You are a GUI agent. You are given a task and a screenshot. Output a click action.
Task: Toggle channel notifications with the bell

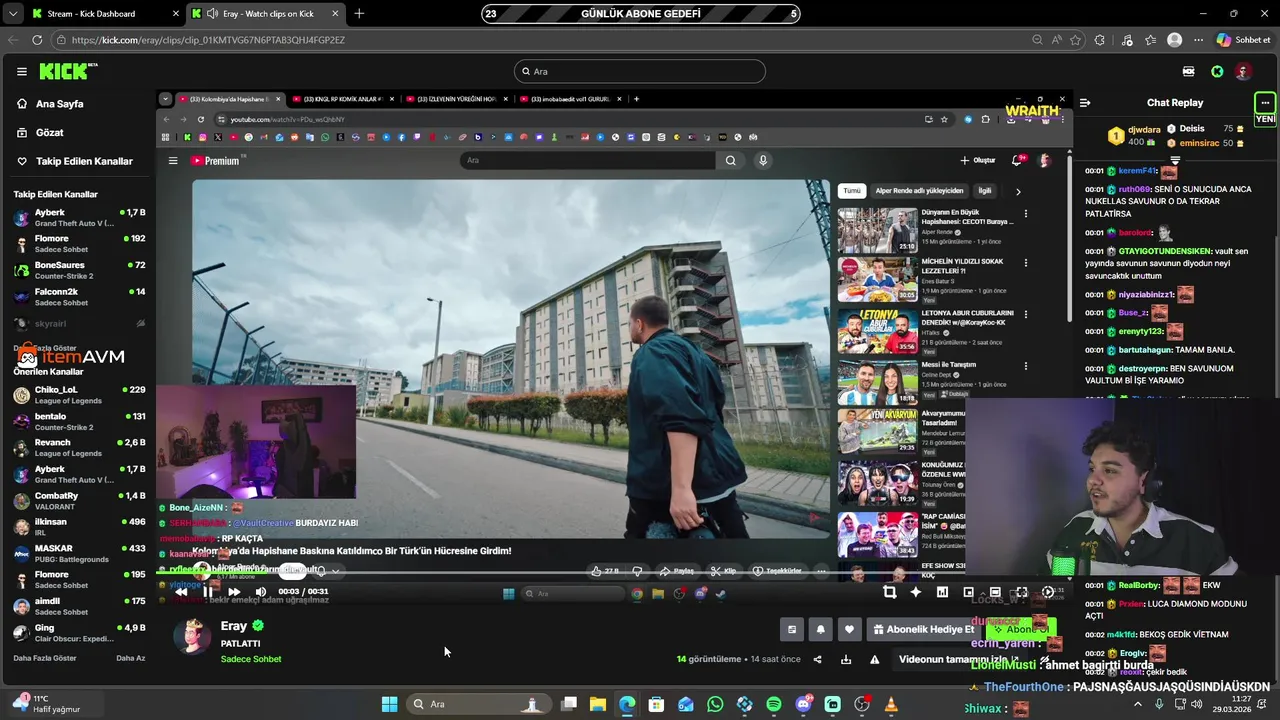(821, 629)
